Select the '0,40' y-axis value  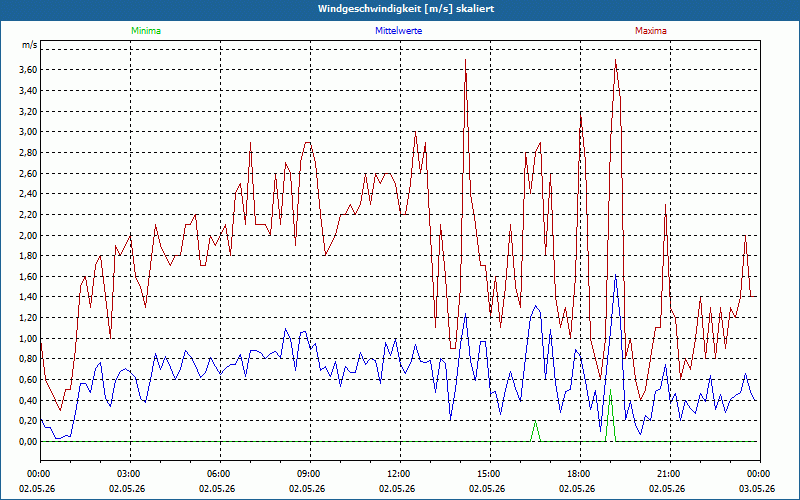[x=28, y=401]
